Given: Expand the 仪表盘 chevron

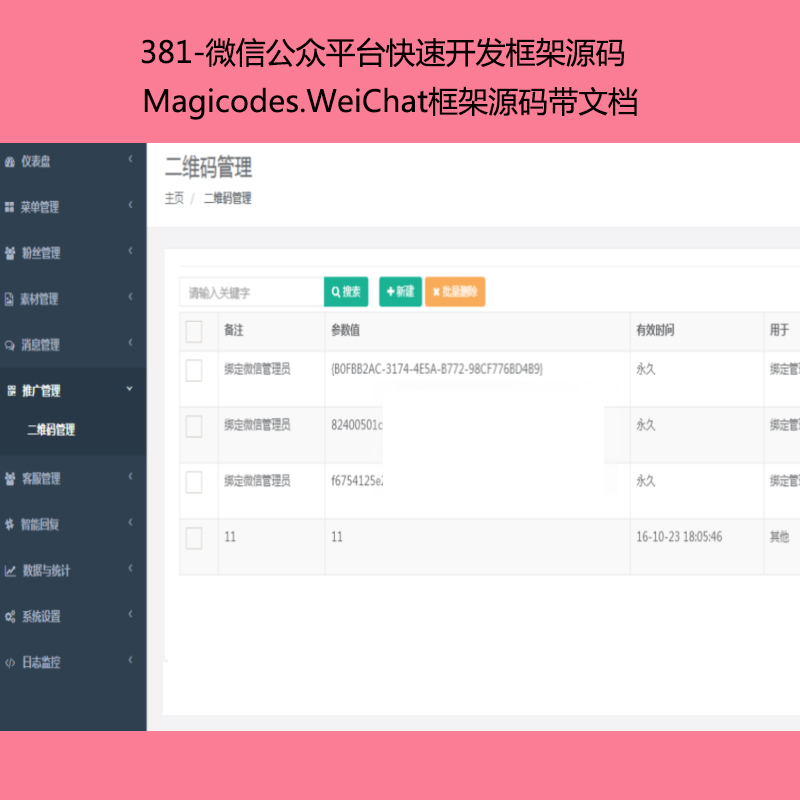Looking at the screenshot, I should pyautogui.click(x=130, y=159).
